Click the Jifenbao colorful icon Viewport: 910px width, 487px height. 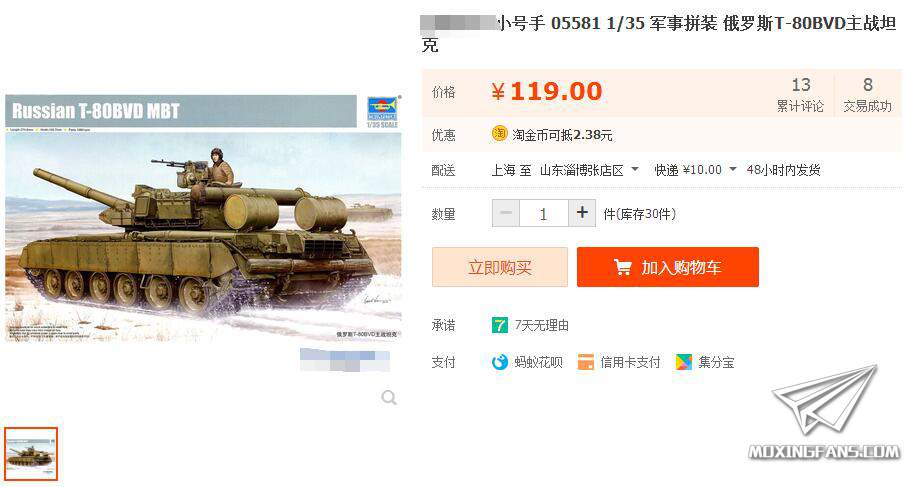point(684,362)
